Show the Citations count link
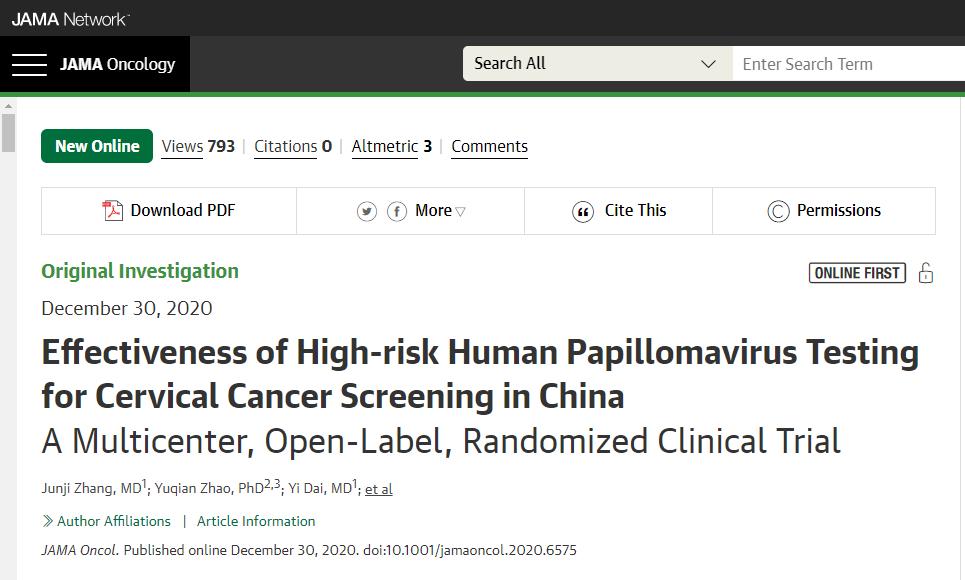Viewport: 965px width, 580px height. coord(292,146)
